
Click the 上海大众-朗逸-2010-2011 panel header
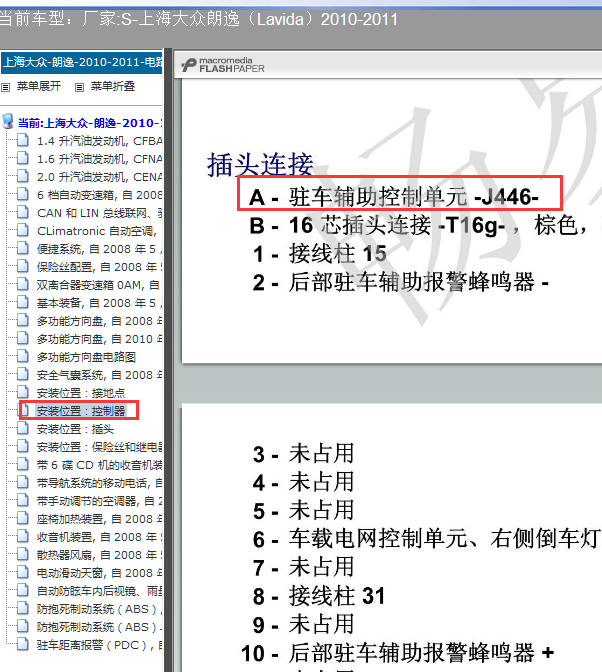pyautogui.click(x=81, y=63)
